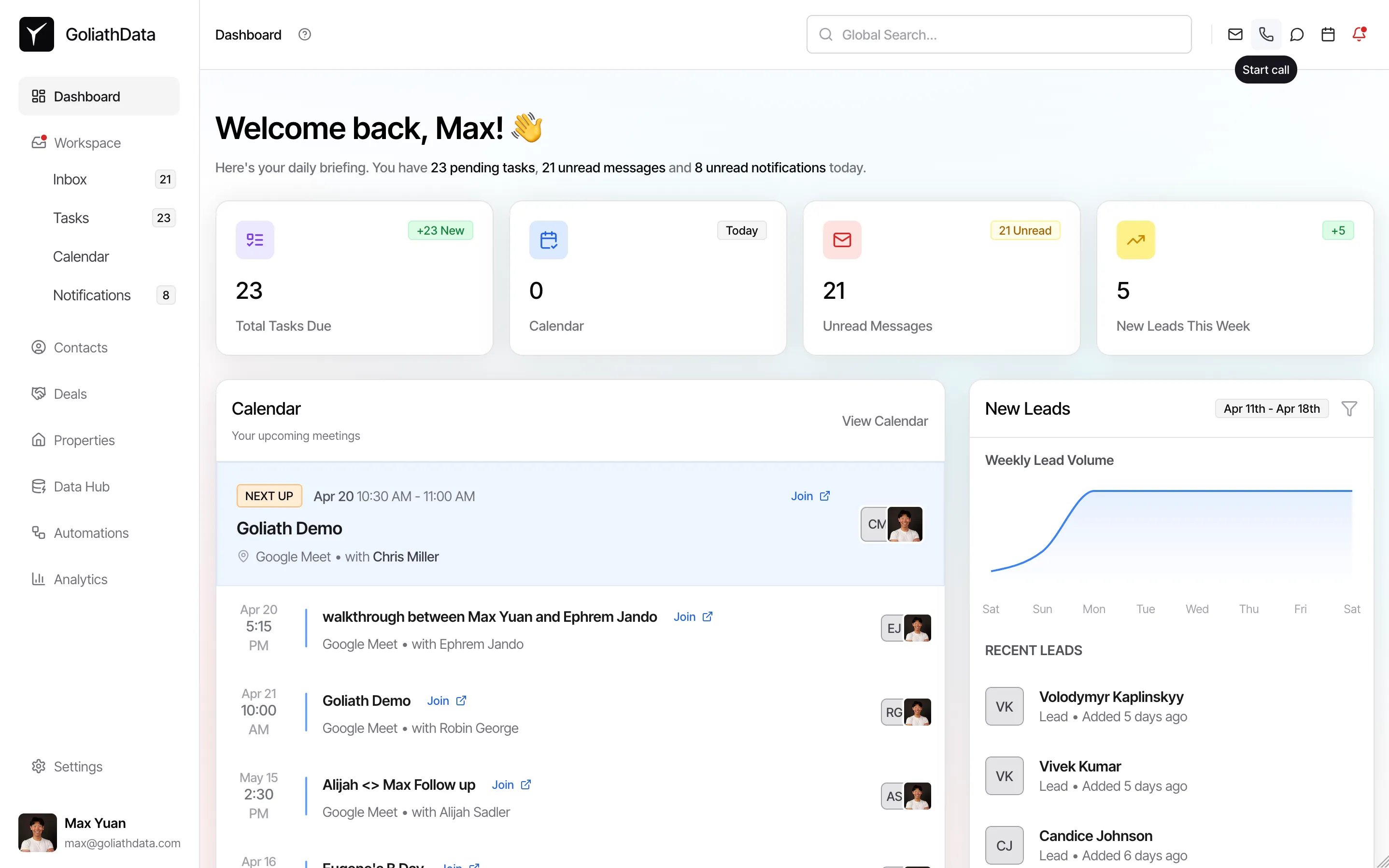Click the Start call phone icon
Screen dimensions: 1389x868
point(1265,34)
